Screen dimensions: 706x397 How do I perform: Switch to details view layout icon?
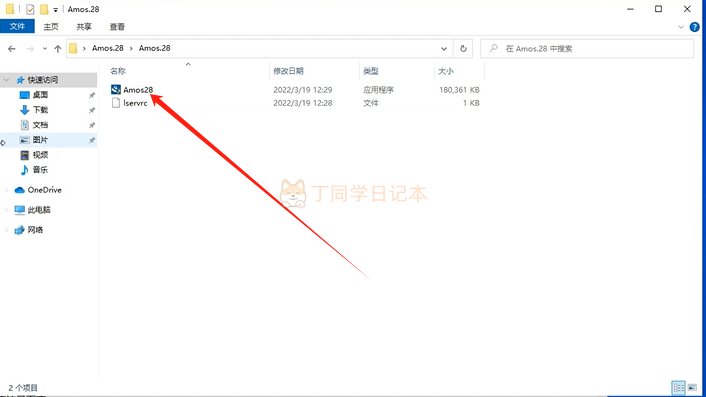(678, 387)
